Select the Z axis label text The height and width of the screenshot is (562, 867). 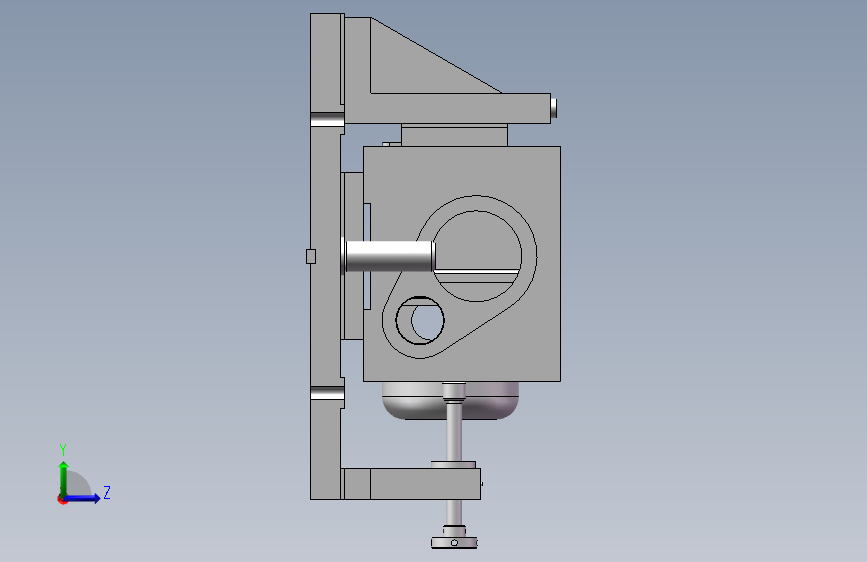point(107,492)
